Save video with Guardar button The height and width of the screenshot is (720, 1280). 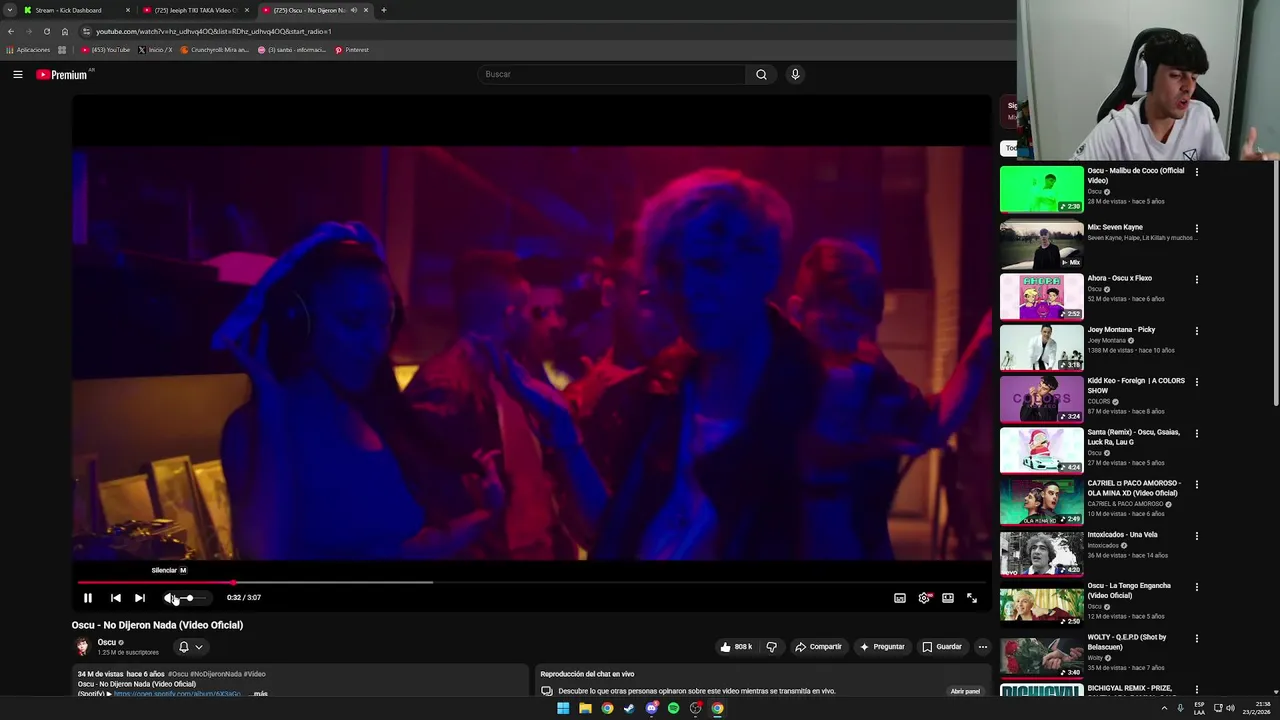942,647
